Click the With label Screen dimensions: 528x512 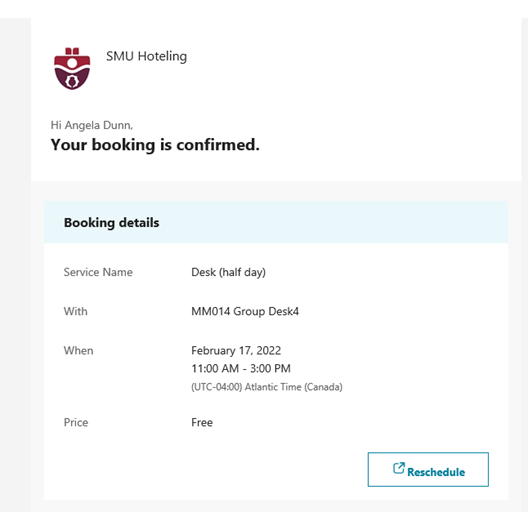(75, 311)
